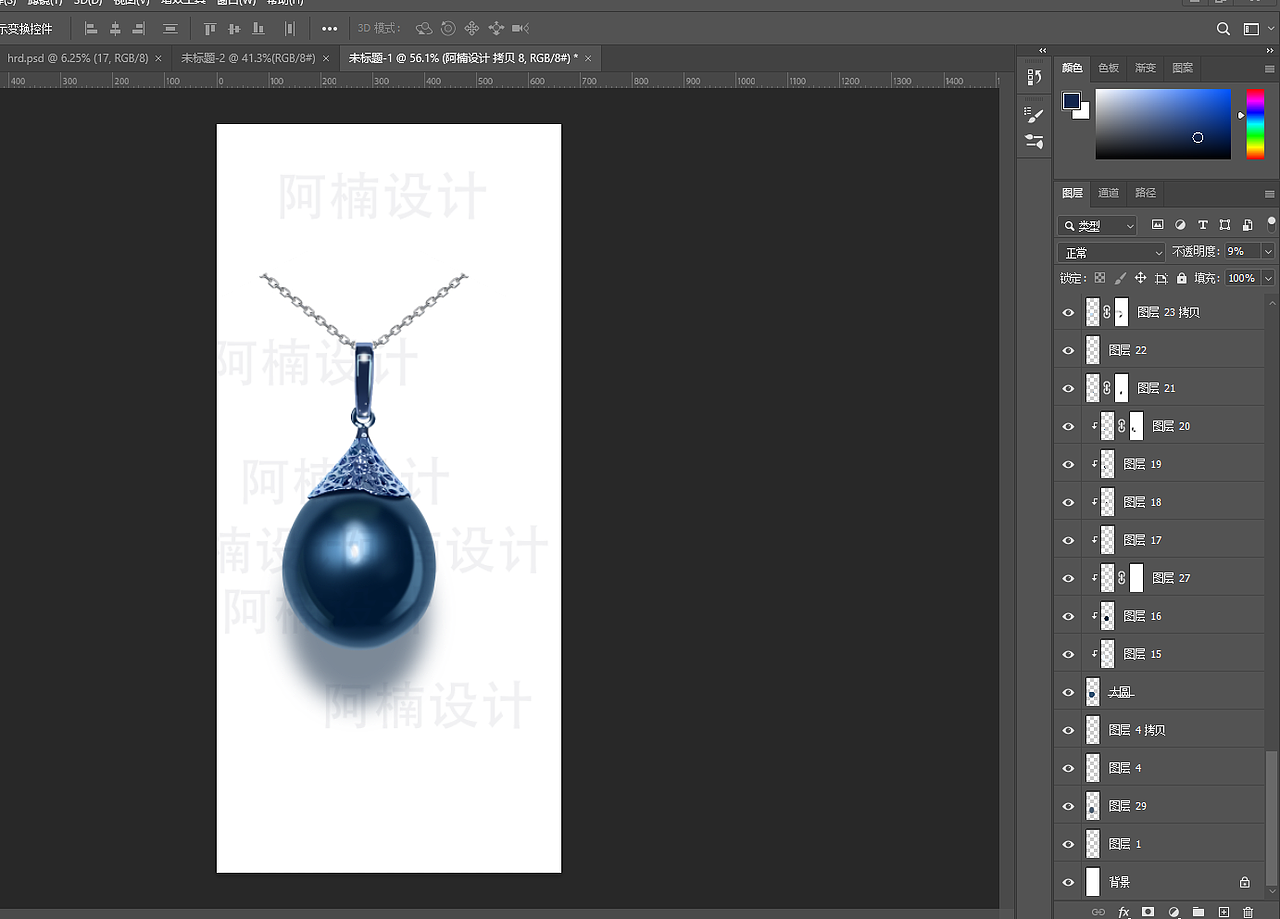Viewport: 1280px width, 919px height.
Task: Open the workspace switcher icon
Action: (1251, 29)
